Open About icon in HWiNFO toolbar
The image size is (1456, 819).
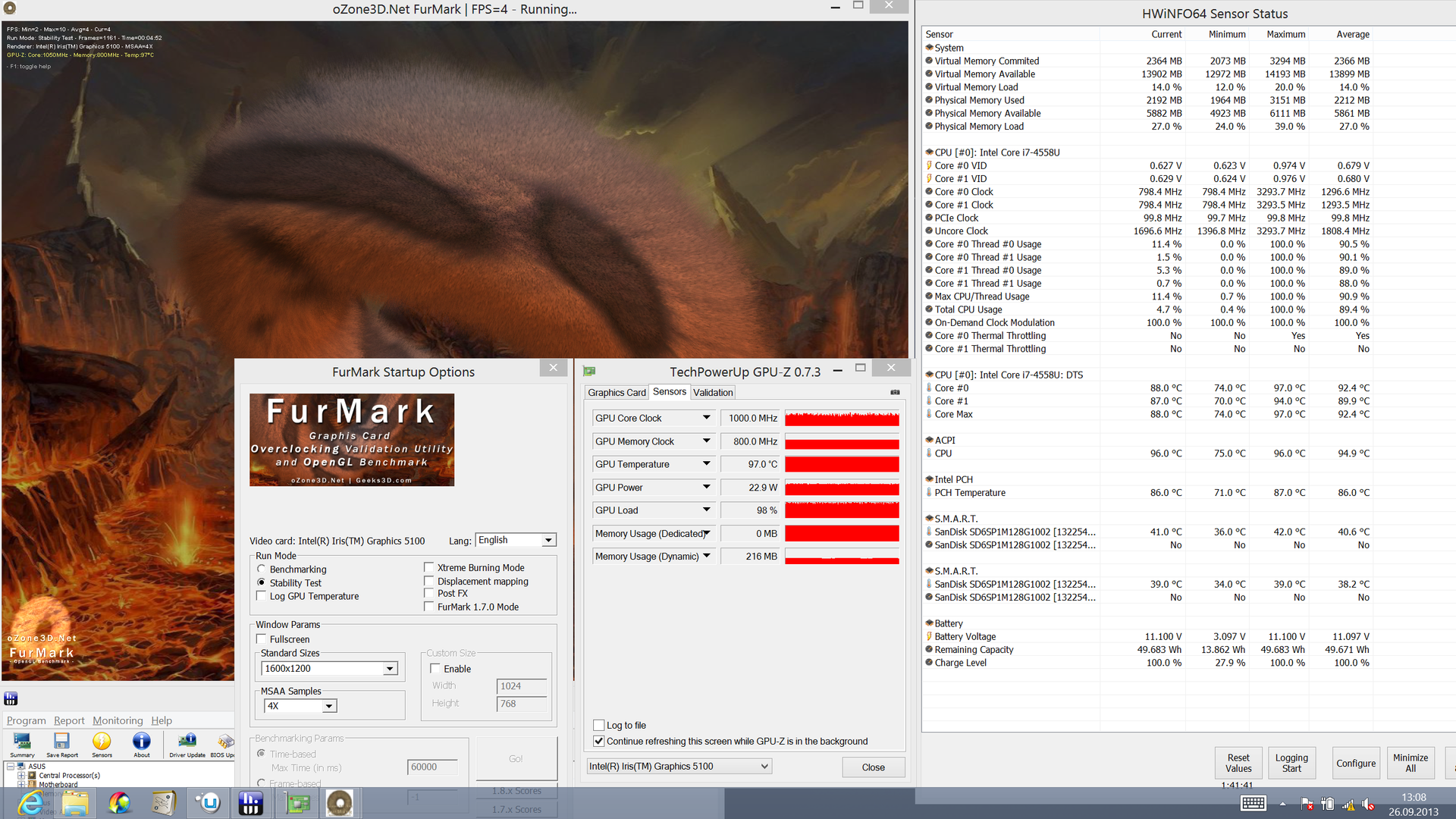pos(142,745)
